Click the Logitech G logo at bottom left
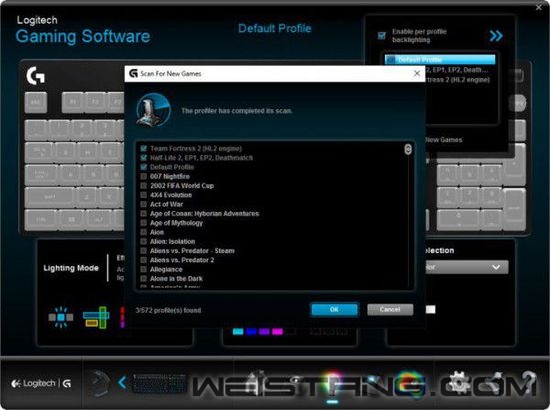This screenshot has height=410, width=550. tap(41, 384)
